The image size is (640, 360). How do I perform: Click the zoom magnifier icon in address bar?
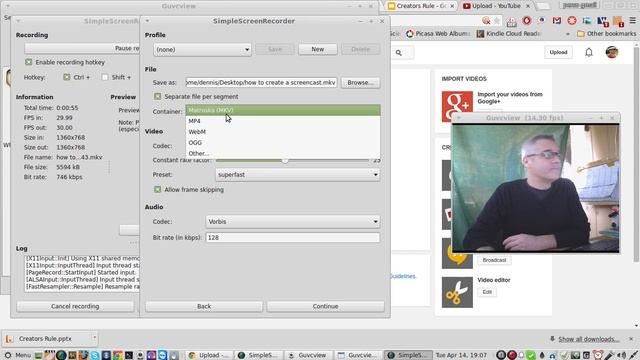(486, 20)
